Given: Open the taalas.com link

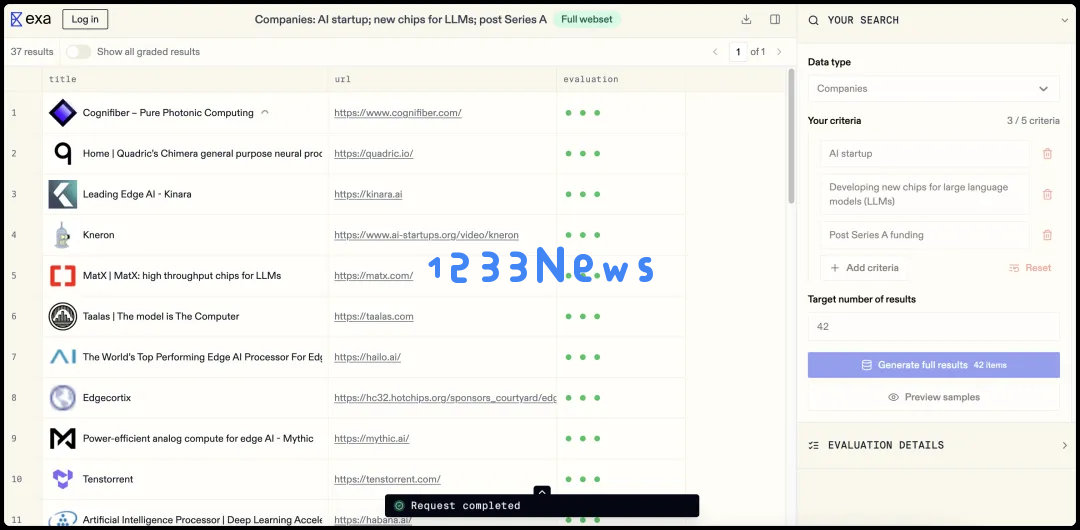Looking at the screenshot, I should pyautogui.click(x=373, y=316).
